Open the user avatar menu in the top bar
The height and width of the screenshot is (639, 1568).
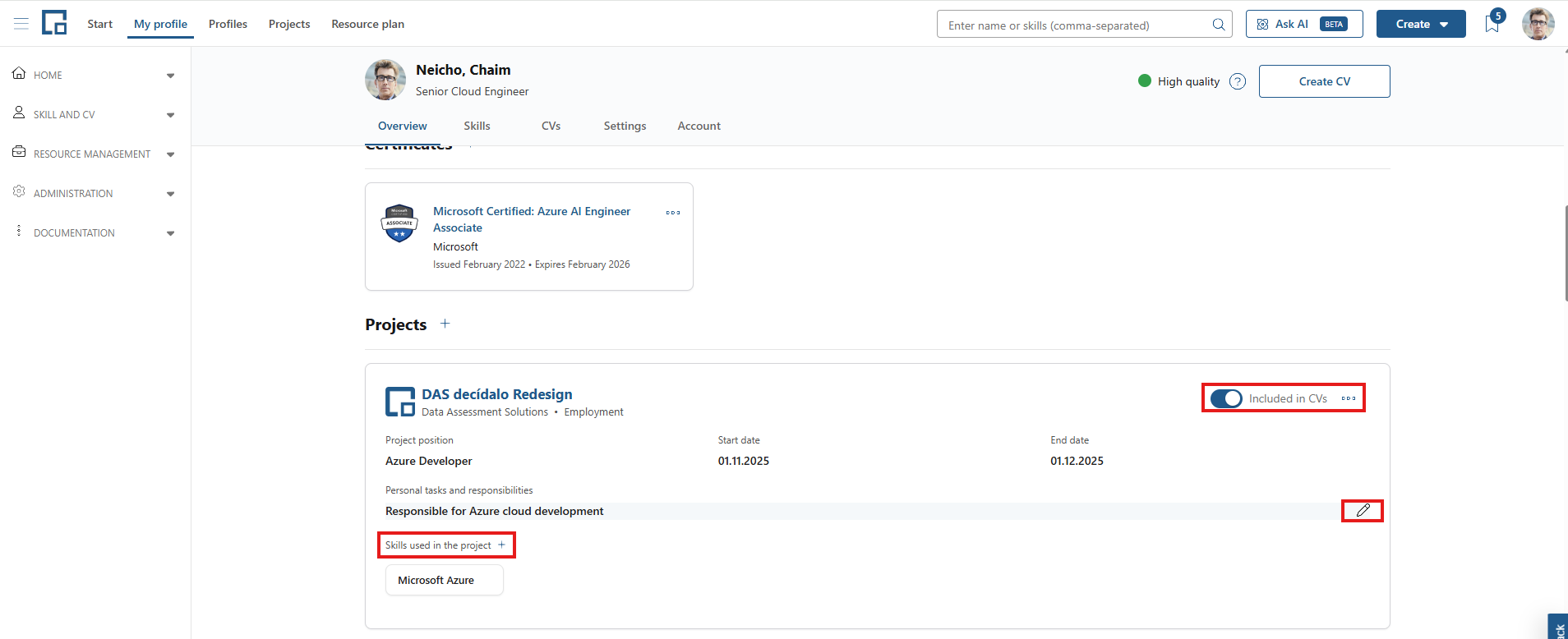click(1538, 24)
